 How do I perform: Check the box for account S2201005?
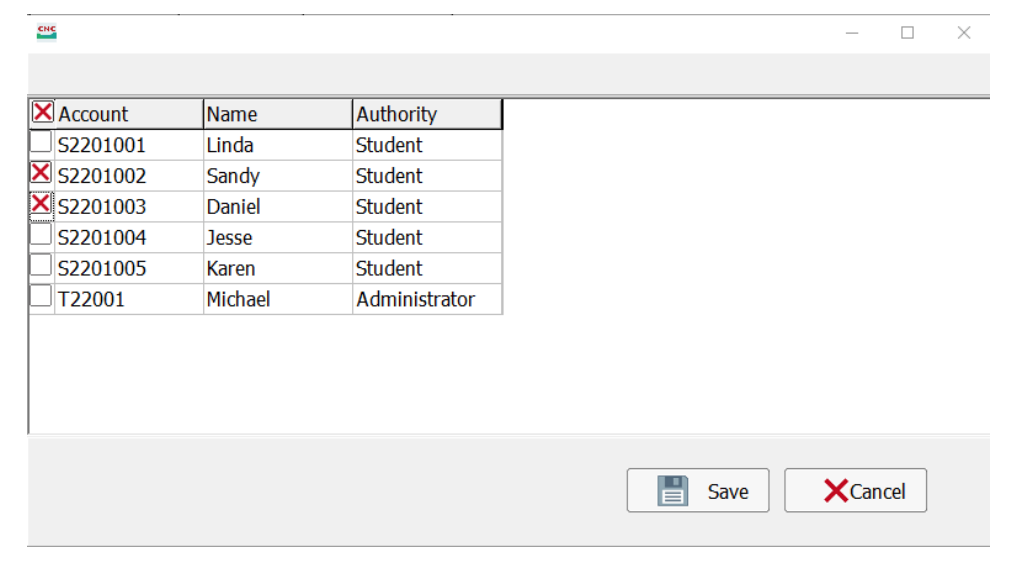point(41,265)
